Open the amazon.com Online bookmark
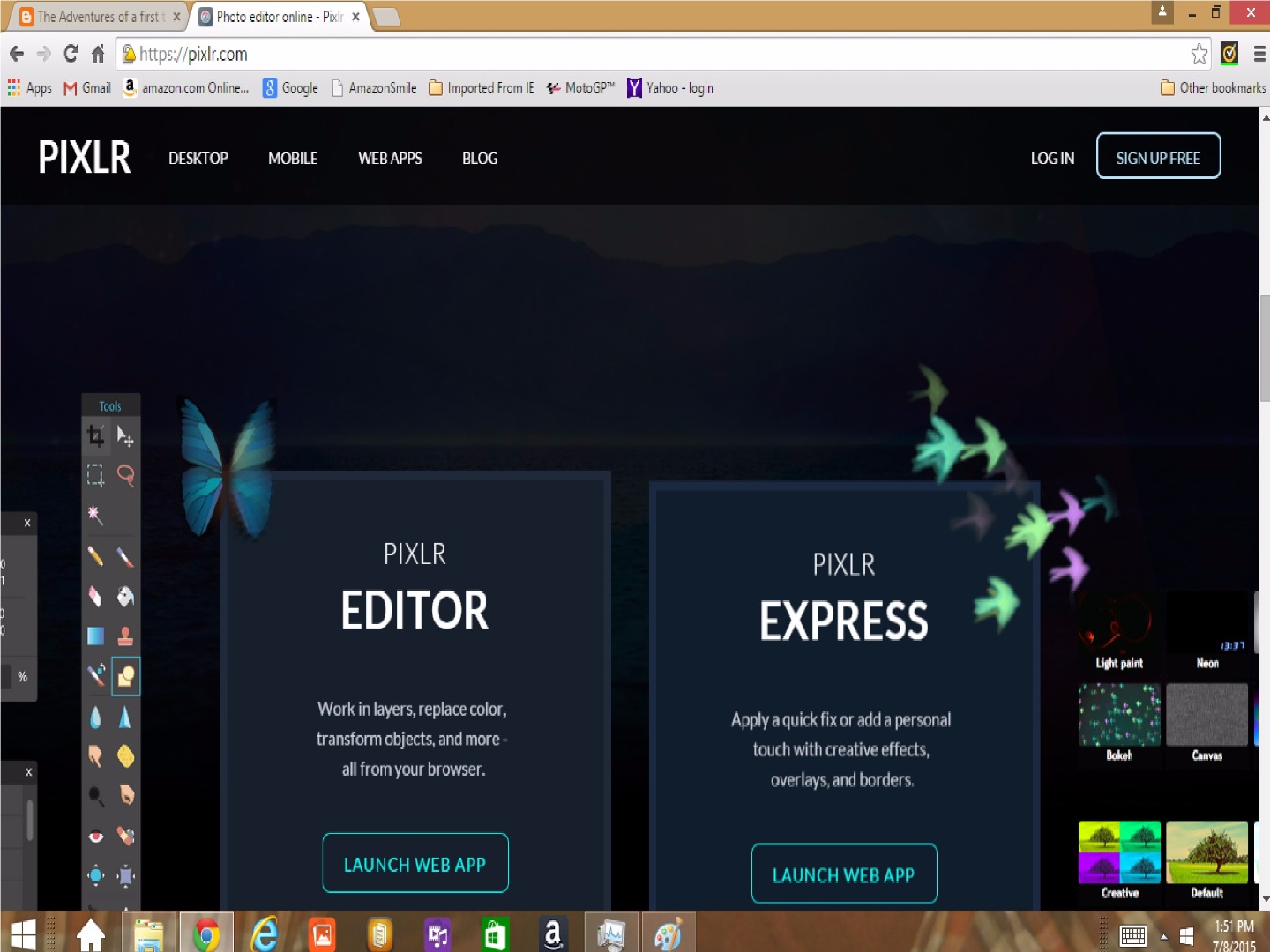The image size is (1270, 952). pos(186,88)
